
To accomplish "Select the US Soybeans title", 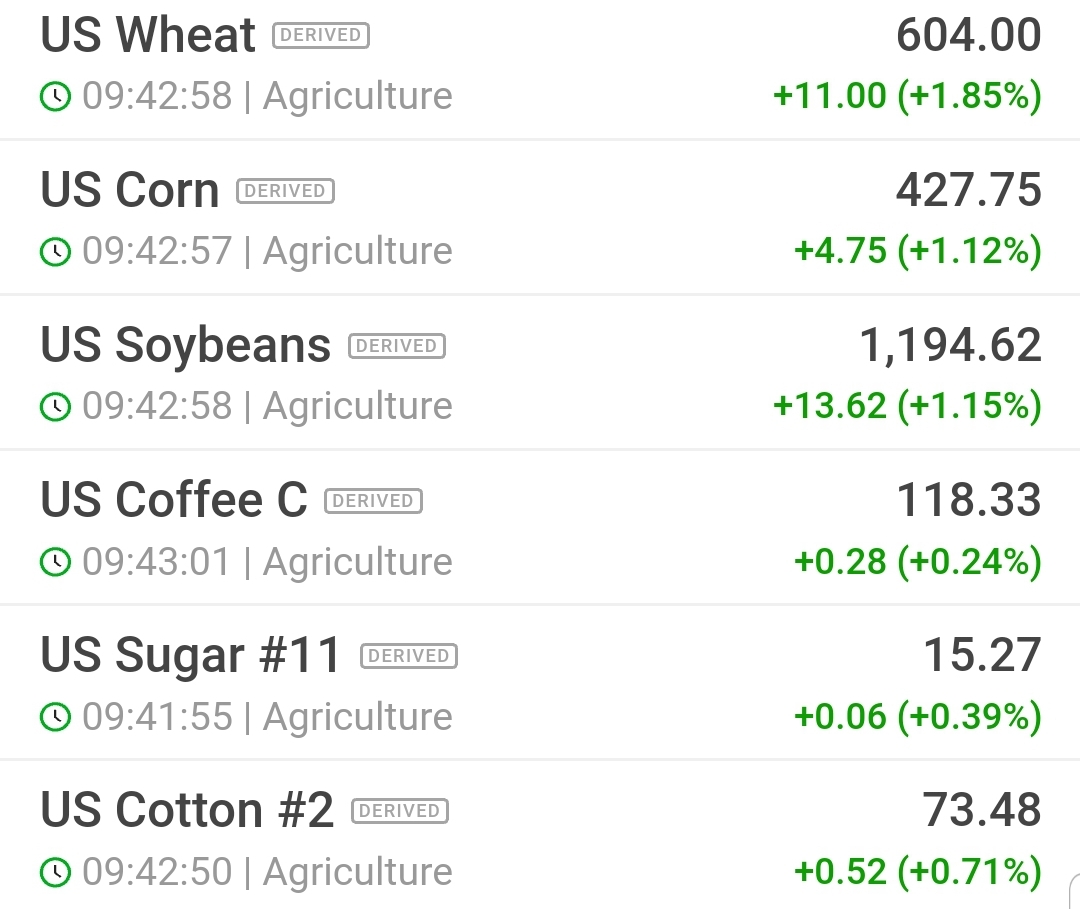I will pyautogui.click(x=185, y=346).
